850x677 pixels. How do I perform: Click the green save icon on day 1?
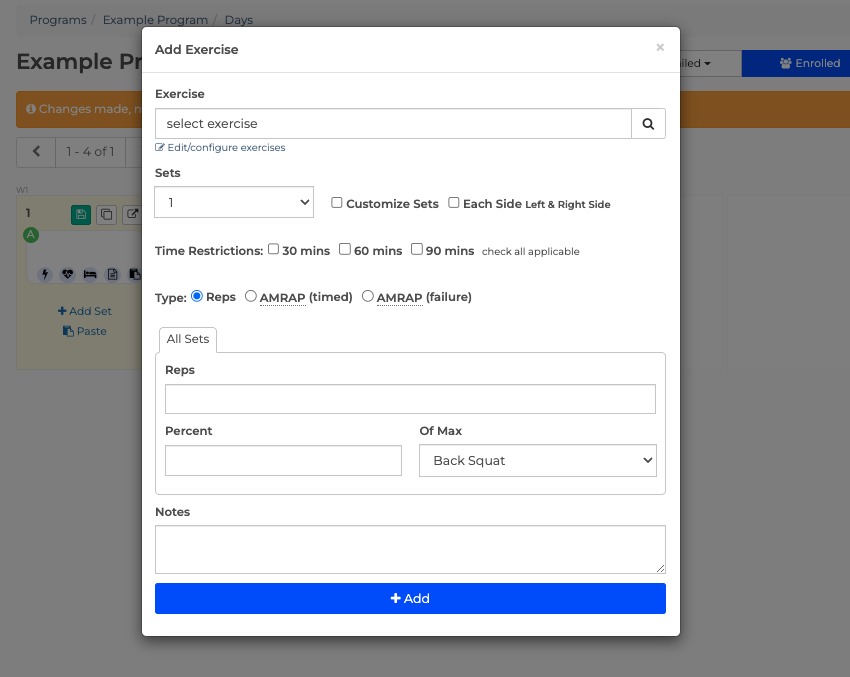(x=81, y=215)
